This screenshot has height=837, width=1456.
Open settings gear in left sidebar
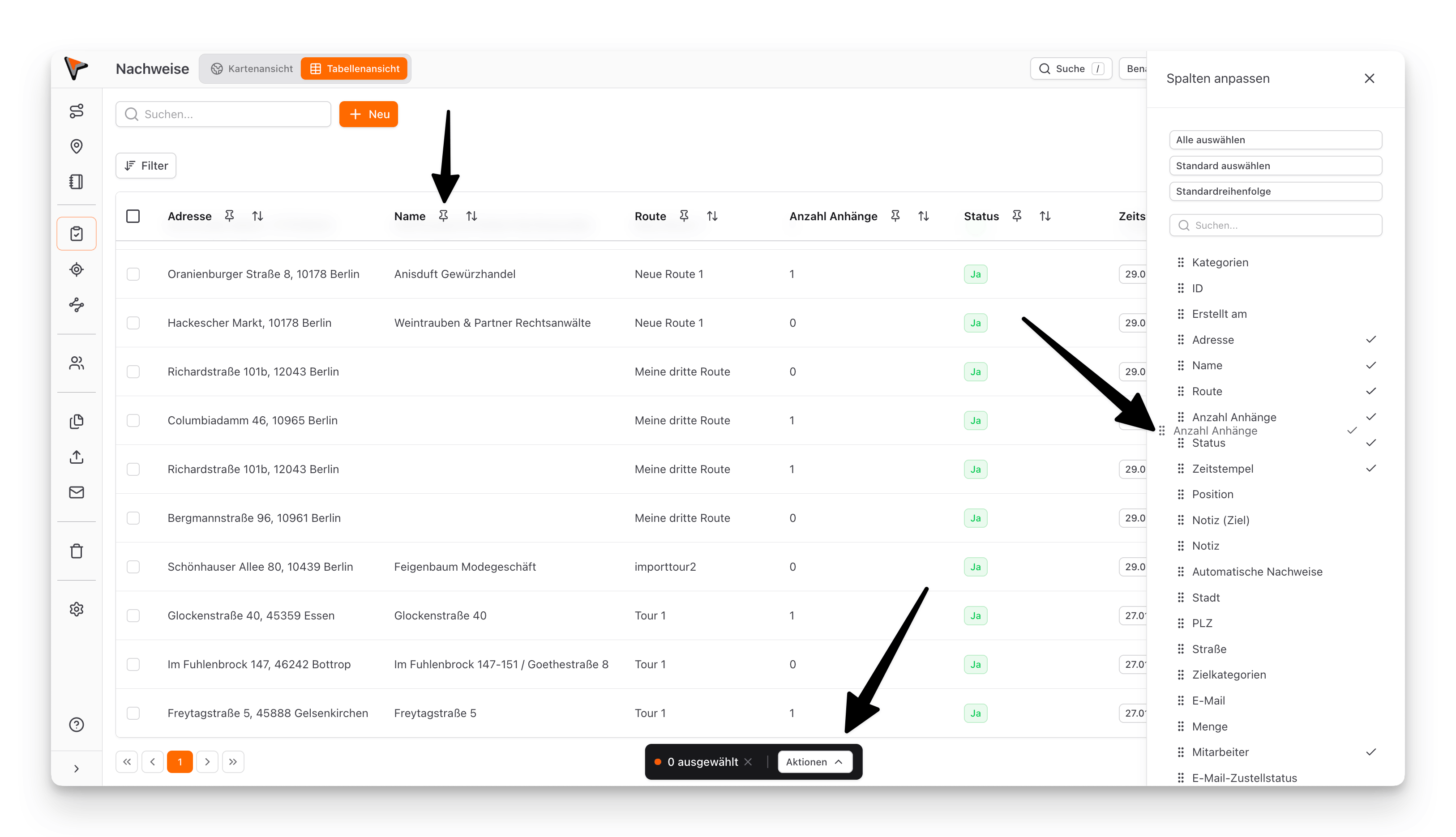[x=77, y=609]
